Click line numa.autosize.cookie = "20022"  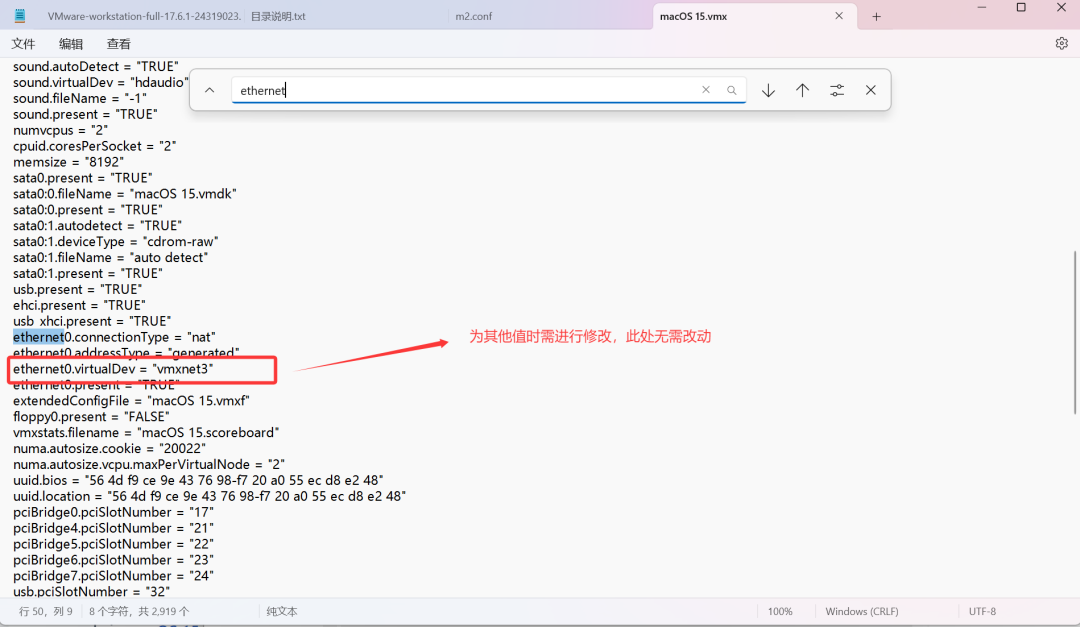point(110,449)
